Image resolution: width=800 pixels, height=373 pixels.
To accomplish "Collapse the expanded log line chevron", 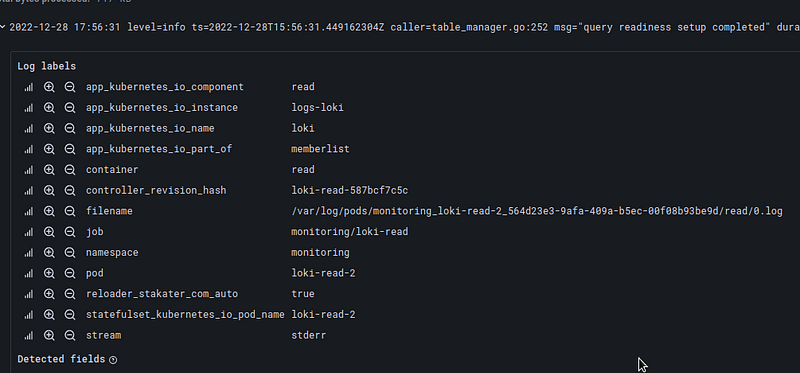I will (3, 27).
